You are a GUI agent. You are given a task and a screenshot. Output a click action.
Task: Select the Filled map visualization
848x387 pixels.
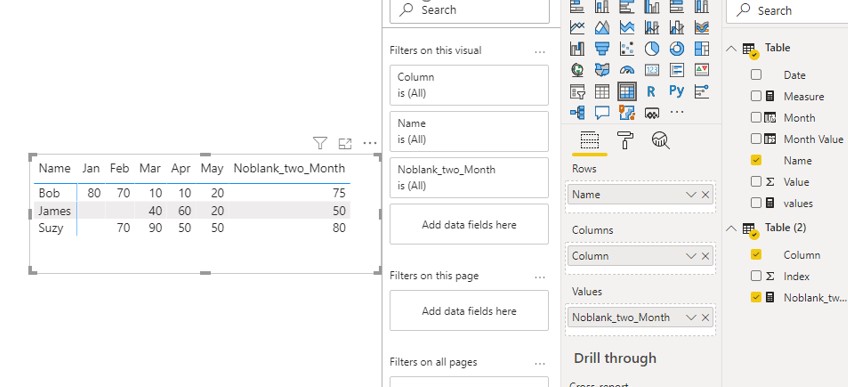click(x=602, y=70)
